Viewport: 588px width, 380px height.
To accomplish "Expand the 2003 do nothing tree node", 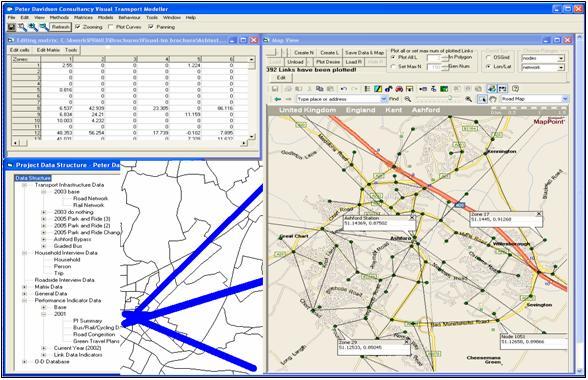I will click(44, 212).
